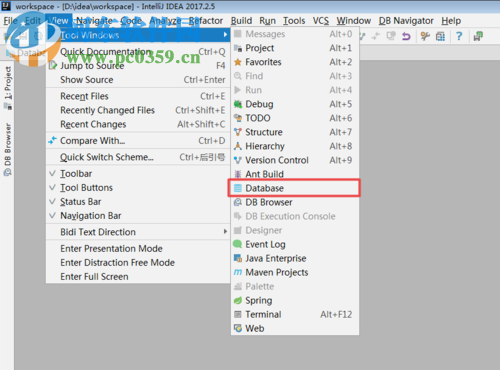
Task: Select Ant Build in the submenu
Action: pyautogui.click(x=295, y=174)
